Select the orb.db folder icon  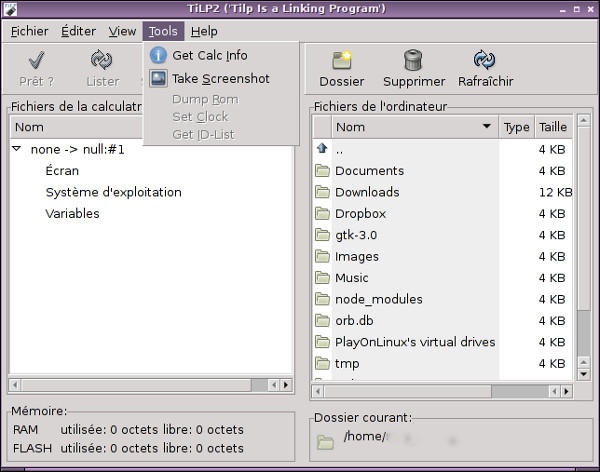(322, 320)
